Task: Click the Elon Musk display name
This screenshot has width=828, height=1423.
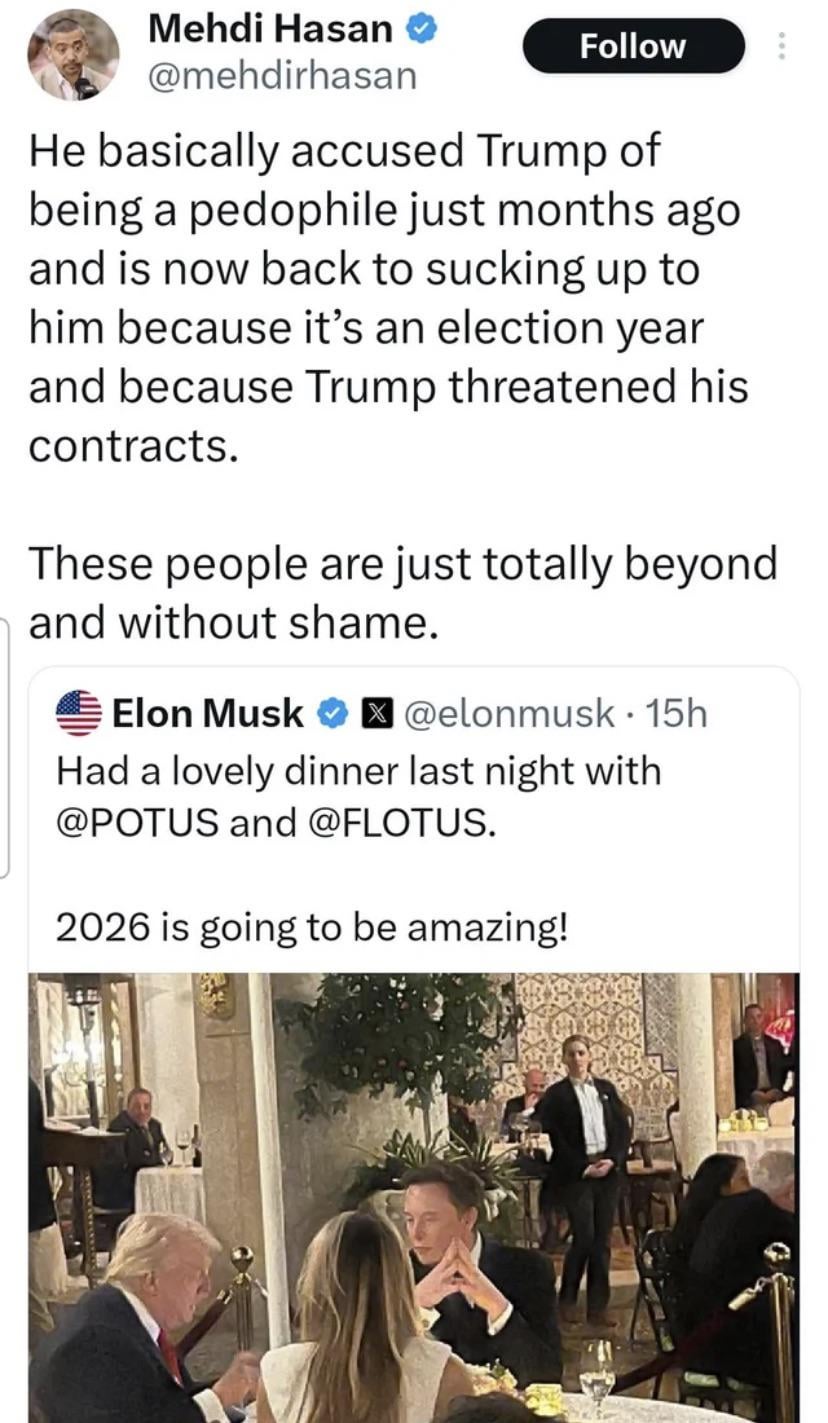Action: point(207,713)
